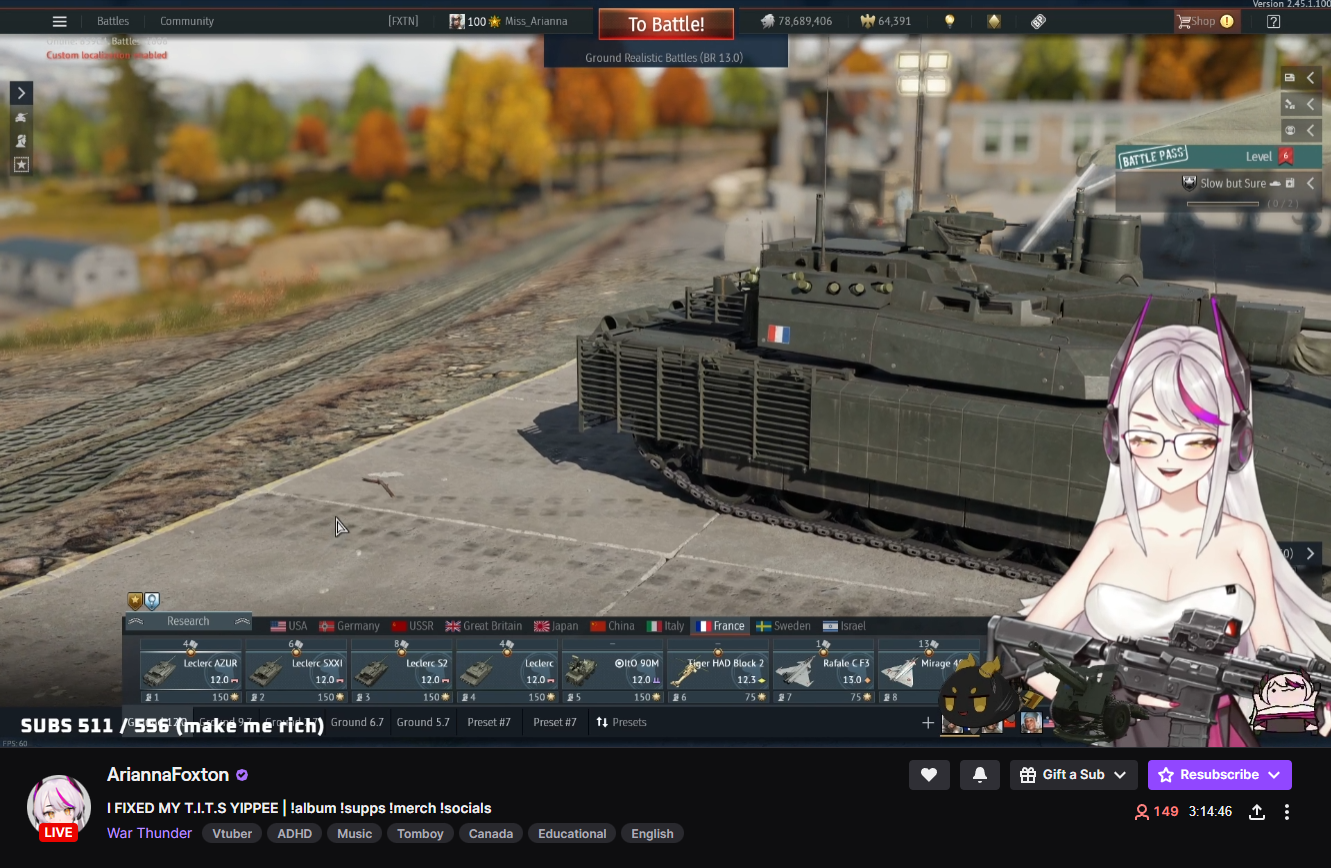Viewport: 1331px width, 868px height.
Task: Follow the channel with the heart icon
Action: click(x=929, y=775)
